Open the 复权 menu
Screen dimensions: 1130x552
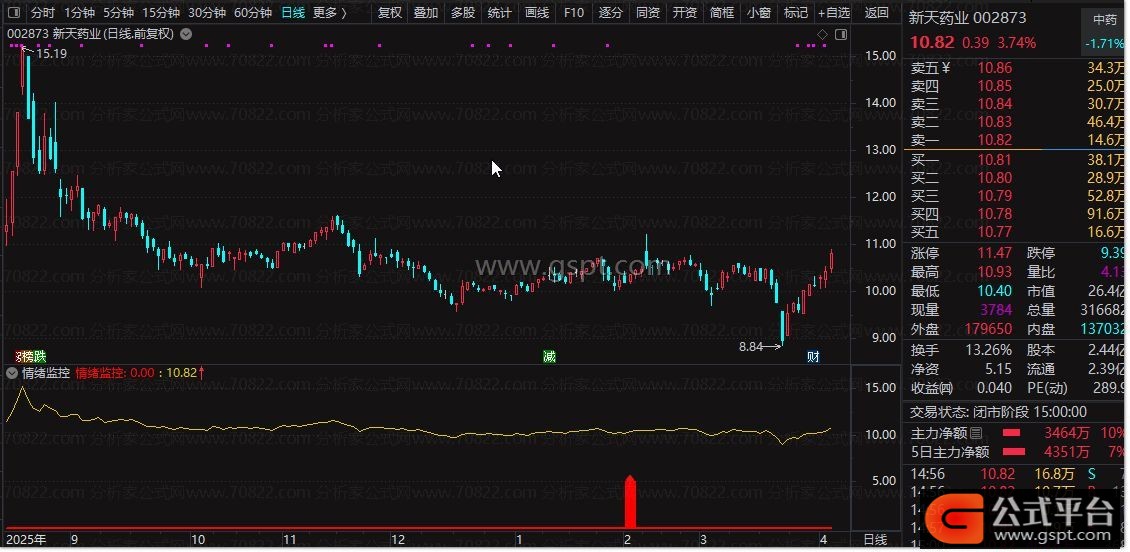click(x=390, y=13)
